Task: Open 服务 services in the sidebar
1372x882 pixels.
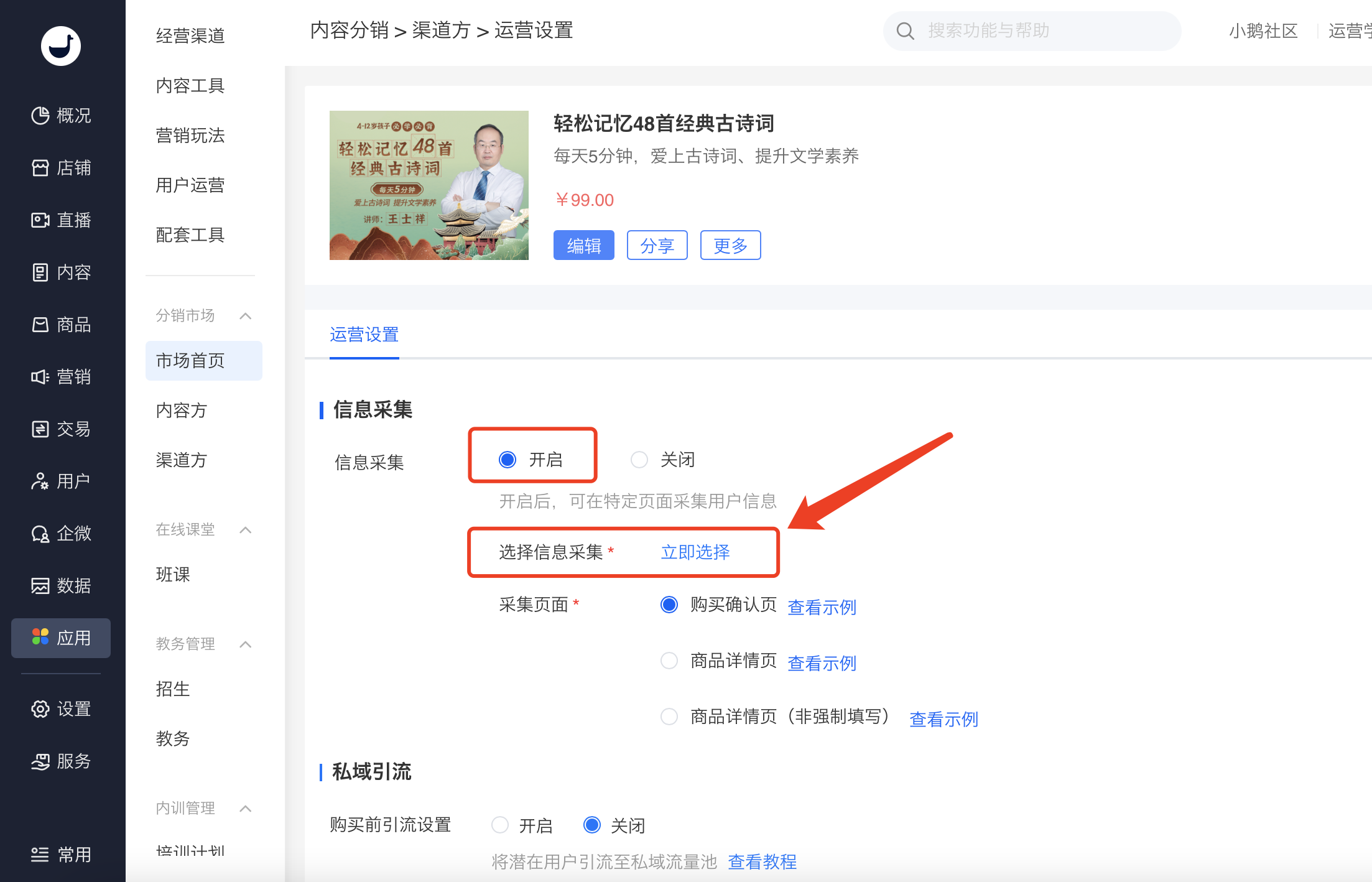Action: [x=61, y=761]
